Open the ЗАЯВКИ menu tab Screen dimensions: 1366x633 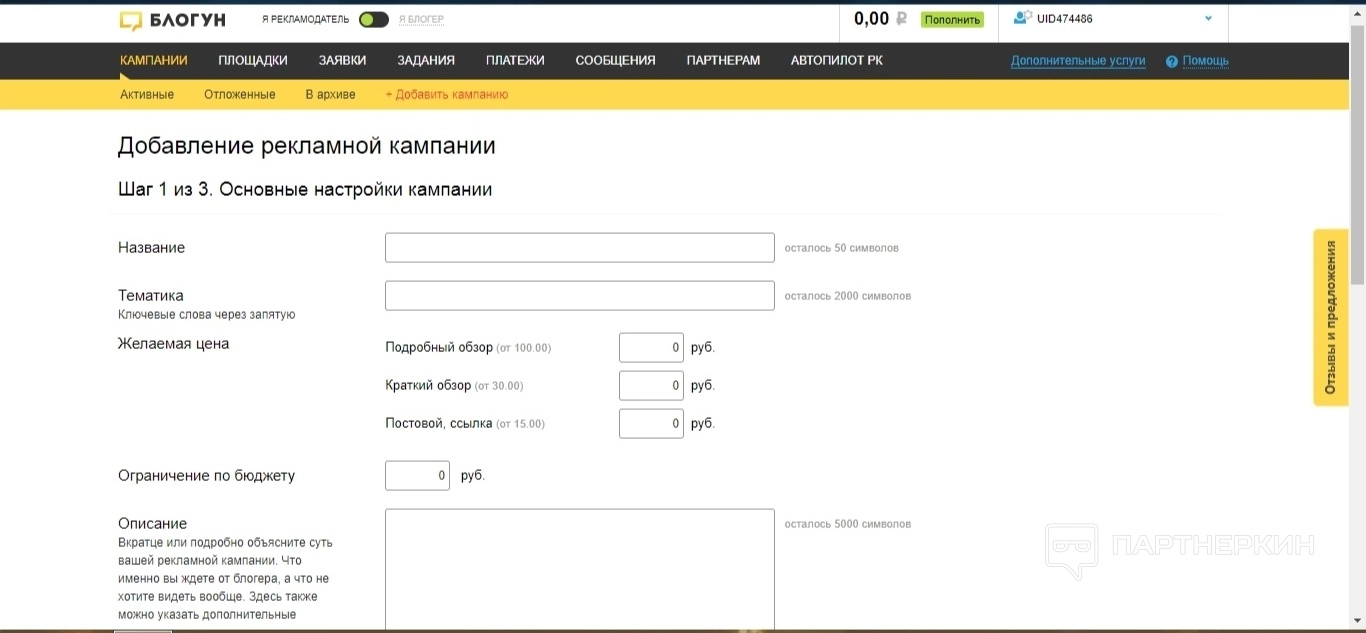point(342,60)
